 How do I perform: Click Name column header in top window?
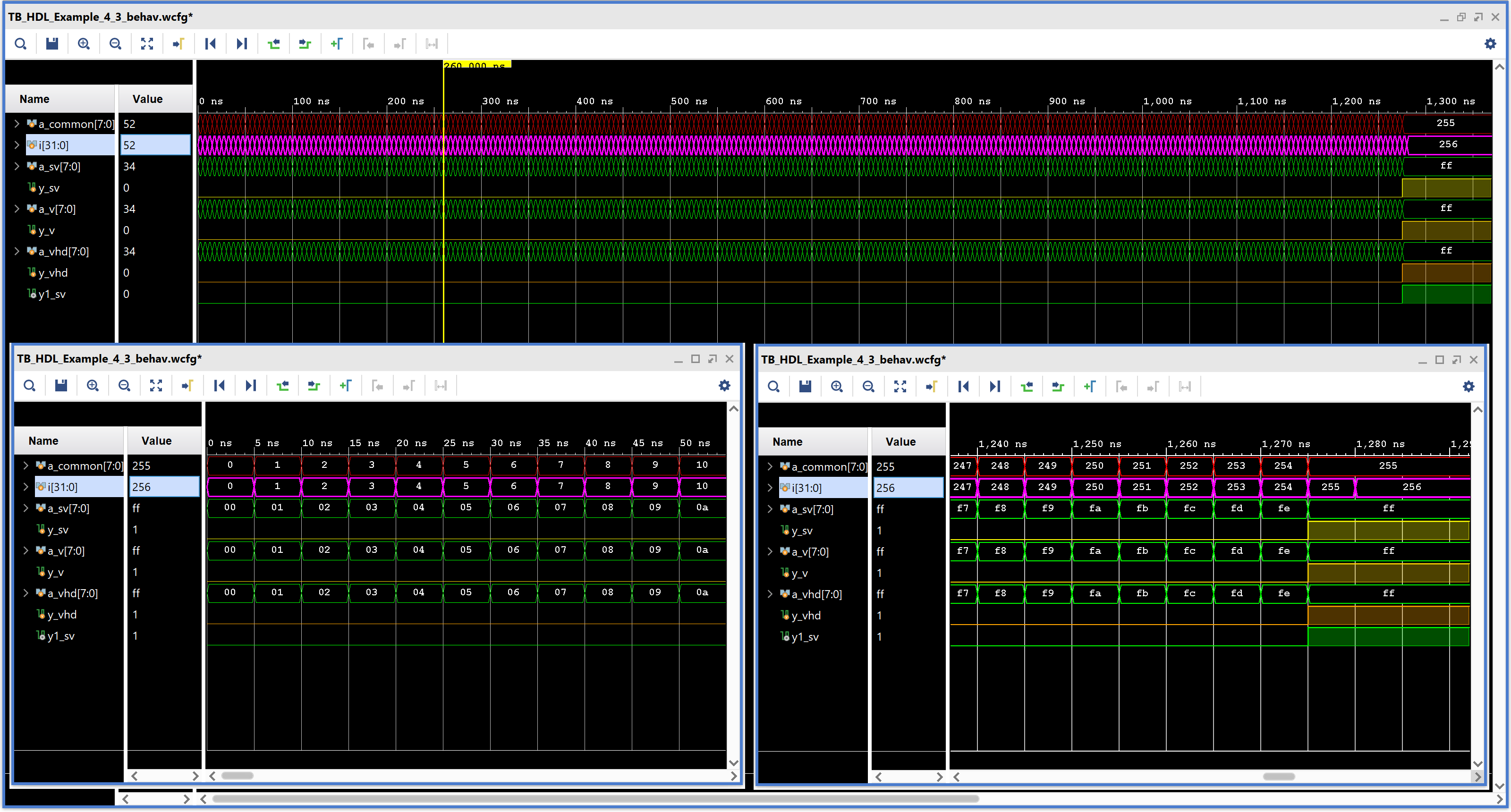pyautogui.click(x=34, y=99)
